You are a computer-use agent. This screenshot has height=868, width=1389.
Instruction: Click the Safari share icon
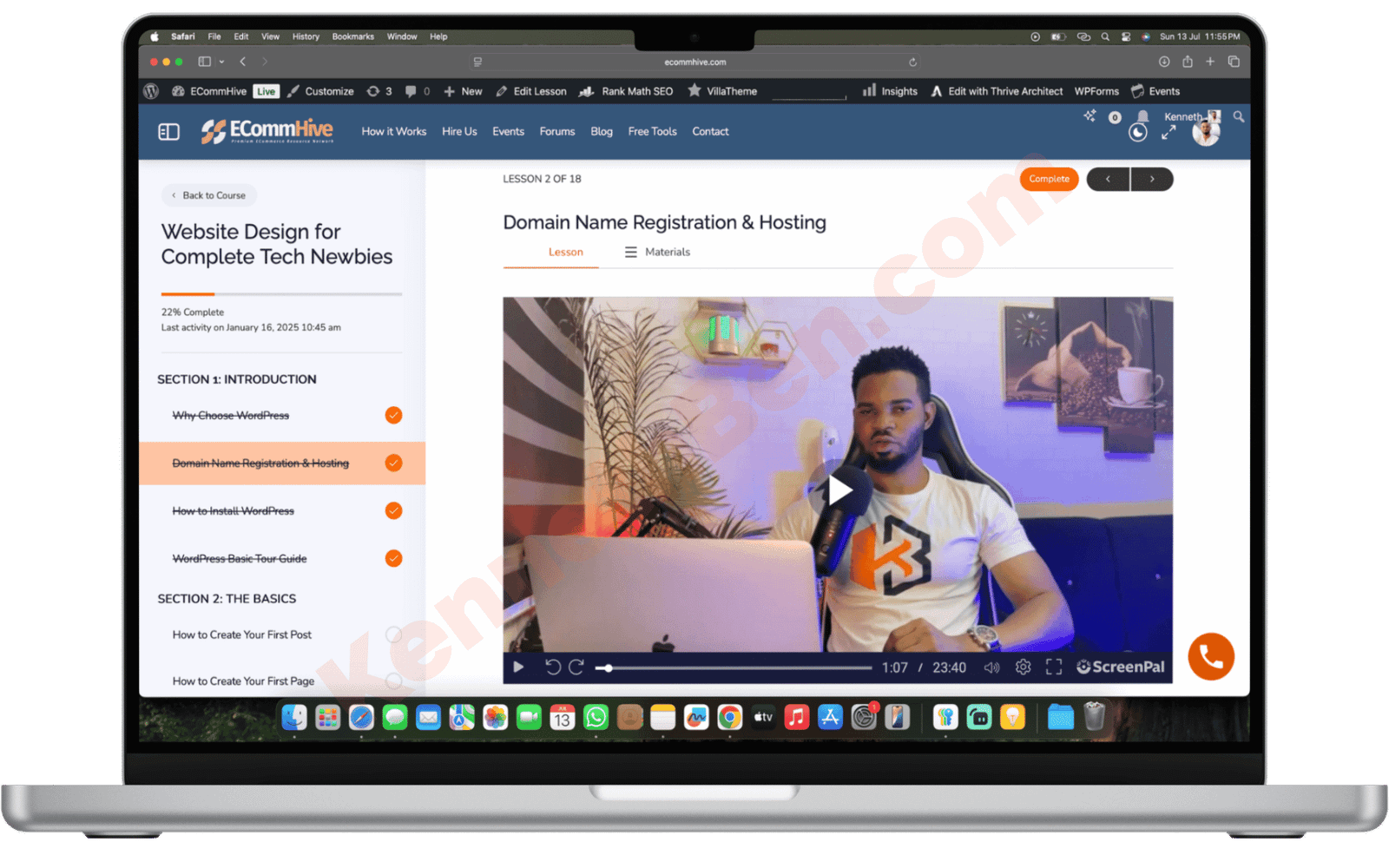[1187, 62]
